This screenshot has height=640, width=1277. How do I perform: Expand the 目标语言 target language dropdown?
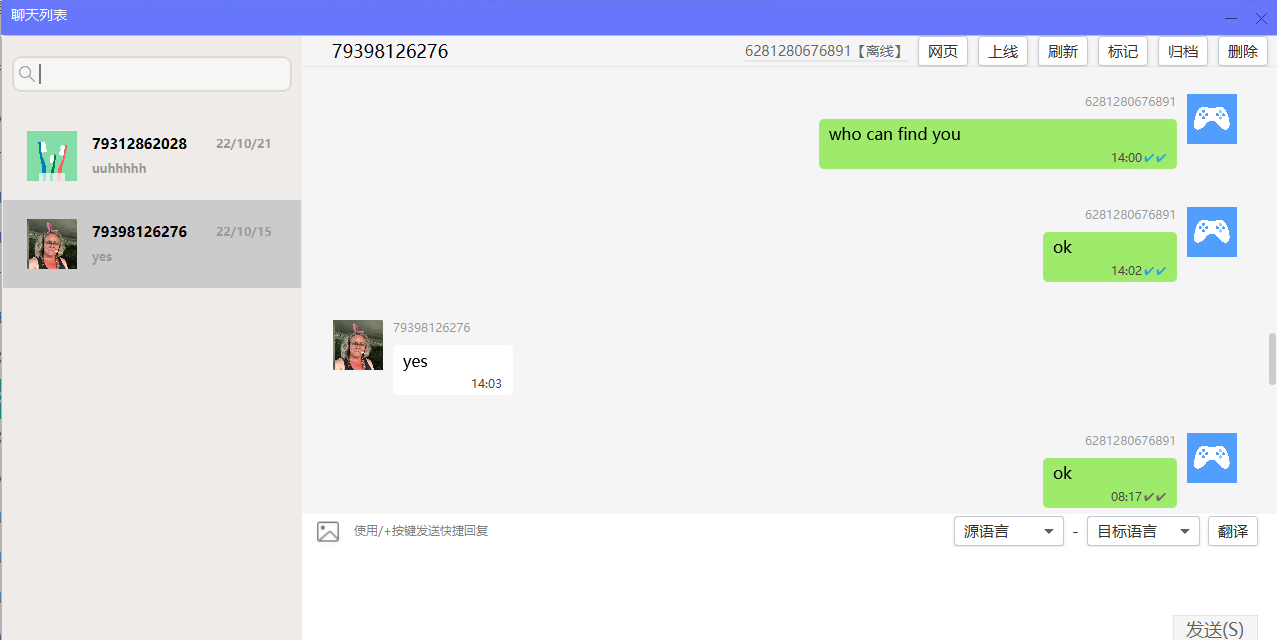click(x=1145, y=532)
